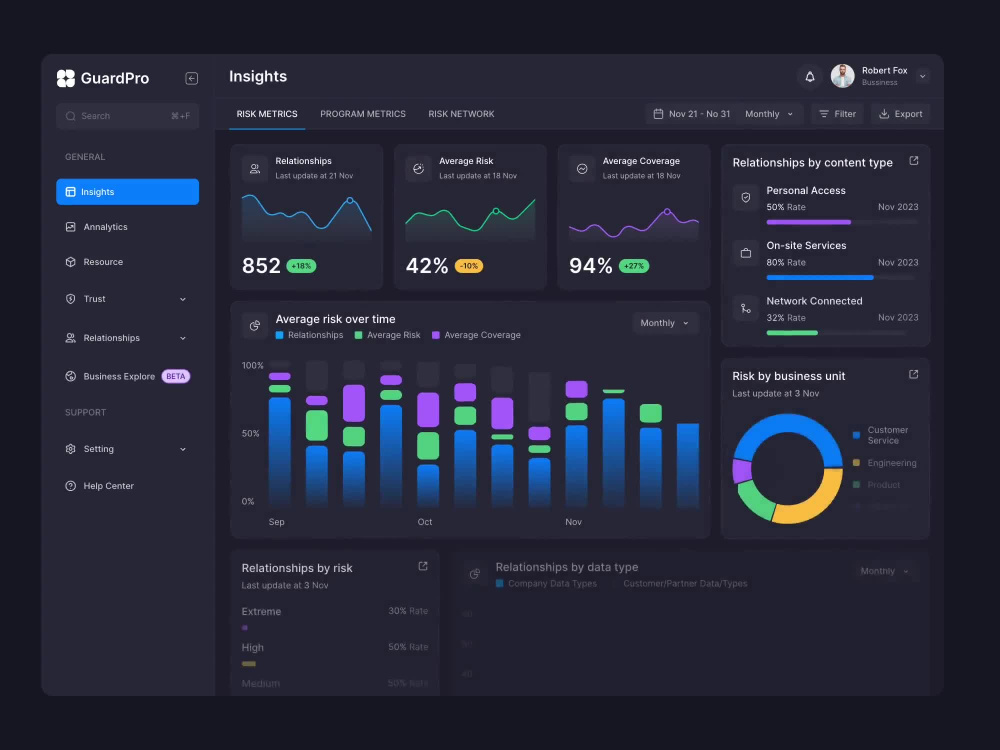Collapse the sidebar with the arrow icon

[x=191, y=78]
